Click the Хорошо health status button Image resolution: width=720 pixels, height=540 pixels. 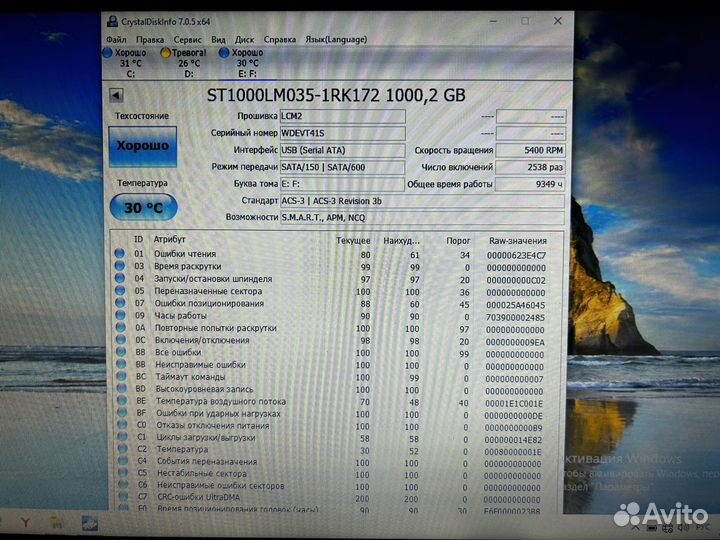[x=143, y=146]
